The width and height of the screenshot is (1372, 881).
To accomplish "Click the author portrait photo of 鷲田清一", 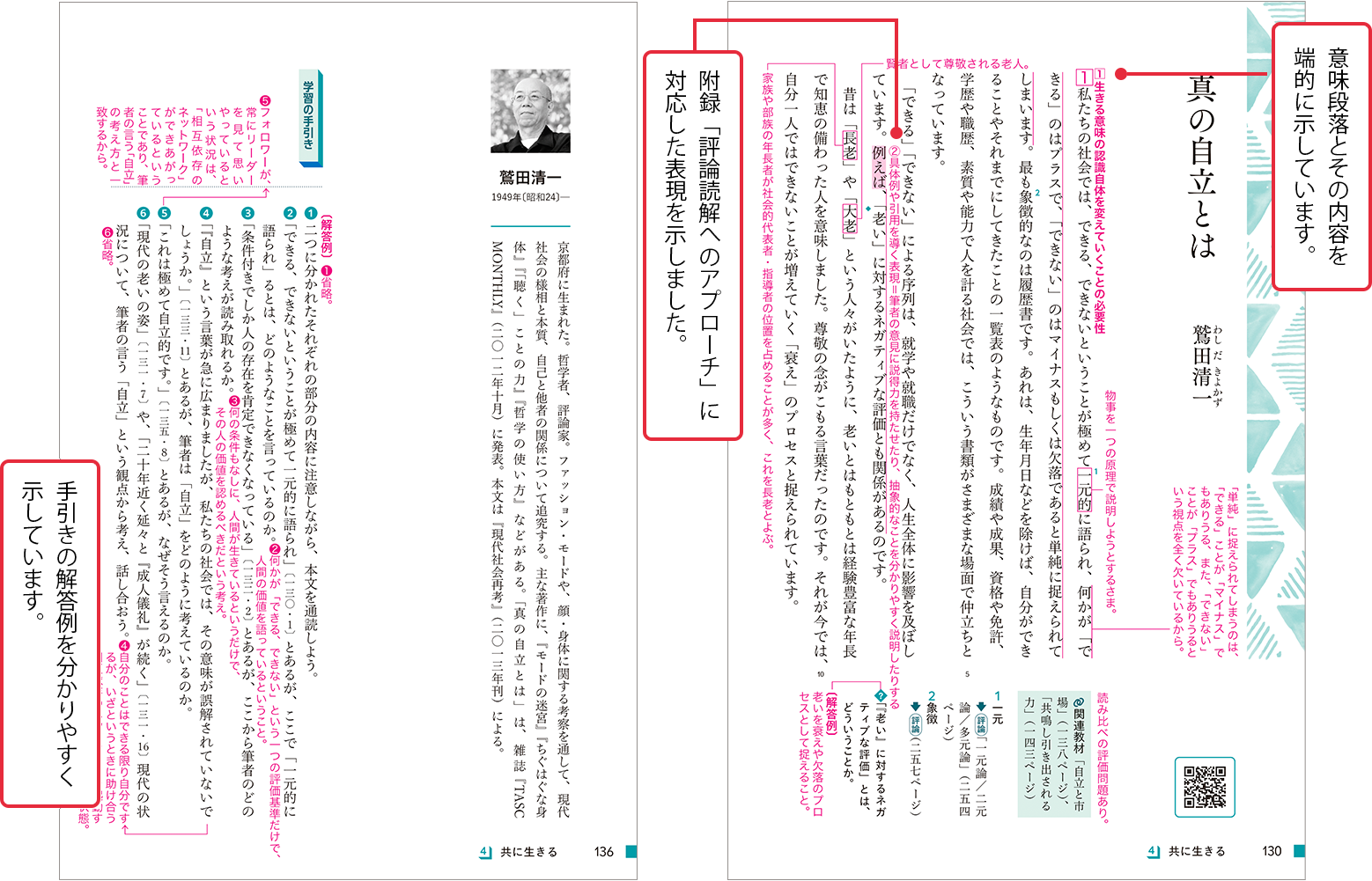I will coord(530,111).
